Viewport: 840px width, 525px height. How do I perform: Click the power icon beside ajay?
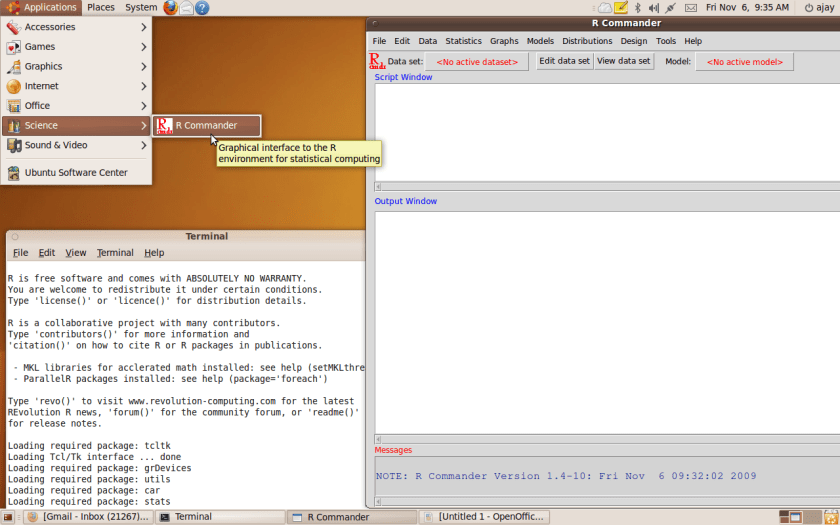coord(809,8)
